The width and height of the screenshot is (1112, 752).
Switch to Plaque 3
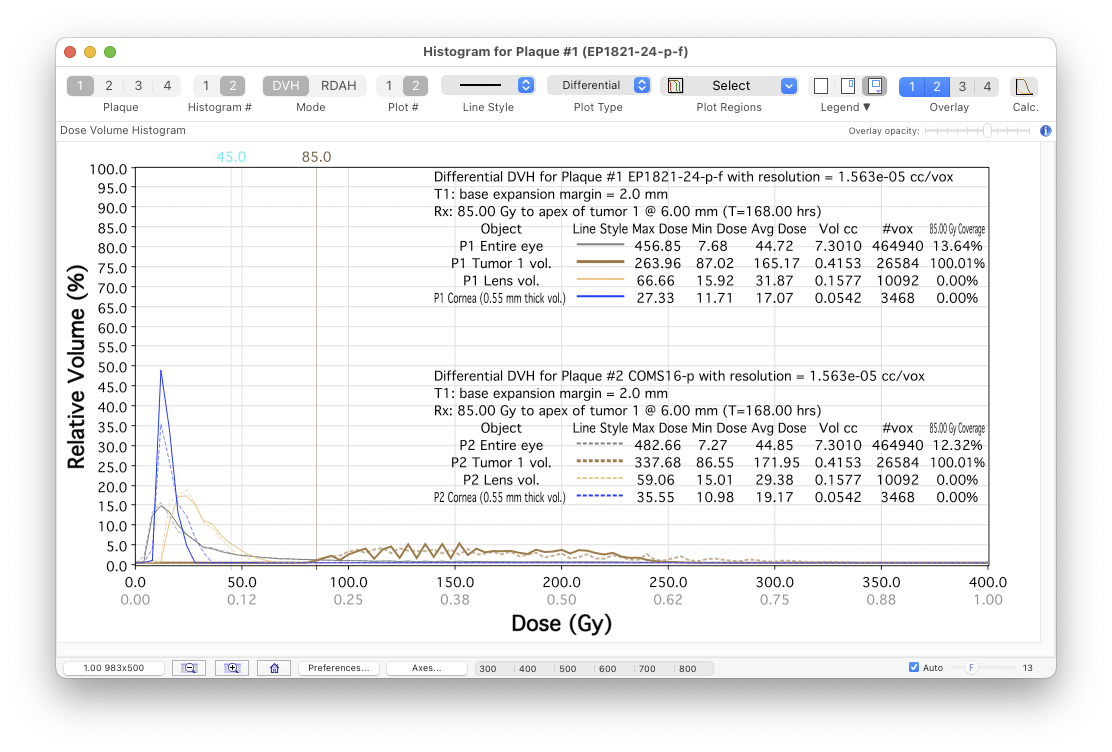click(x=138, y=85)
